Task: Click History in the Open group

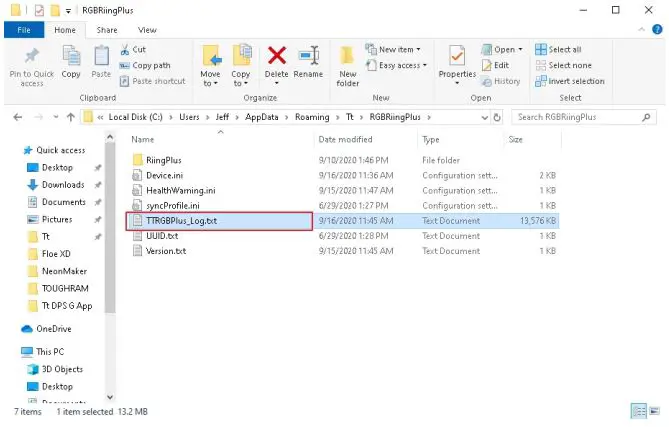Action: tap(501, 81)
